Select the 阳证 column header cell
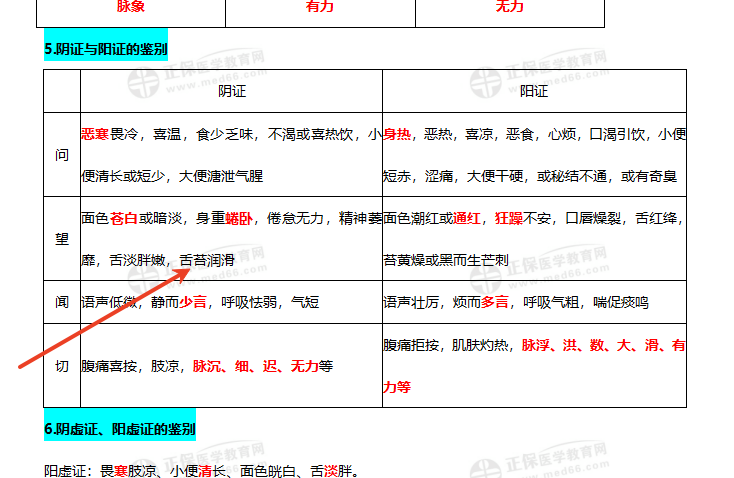This screenshot has width=734, height=478. tap(534, 91)
